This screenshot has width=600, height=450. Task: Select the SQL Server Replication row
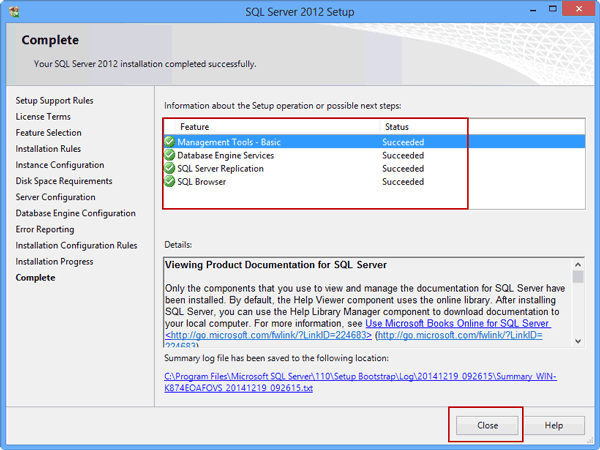pyautogui.click(x=374, y=168)
